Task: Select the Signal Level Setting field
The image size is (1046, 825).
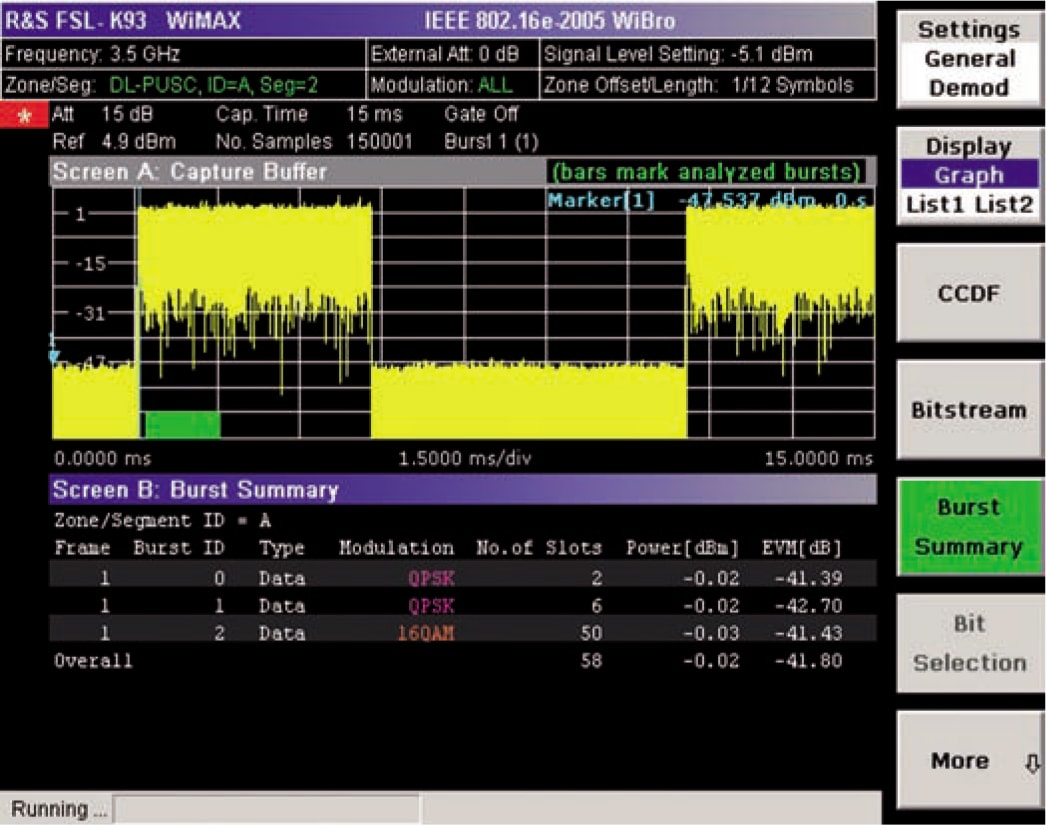Action: (x=708, y=54)
